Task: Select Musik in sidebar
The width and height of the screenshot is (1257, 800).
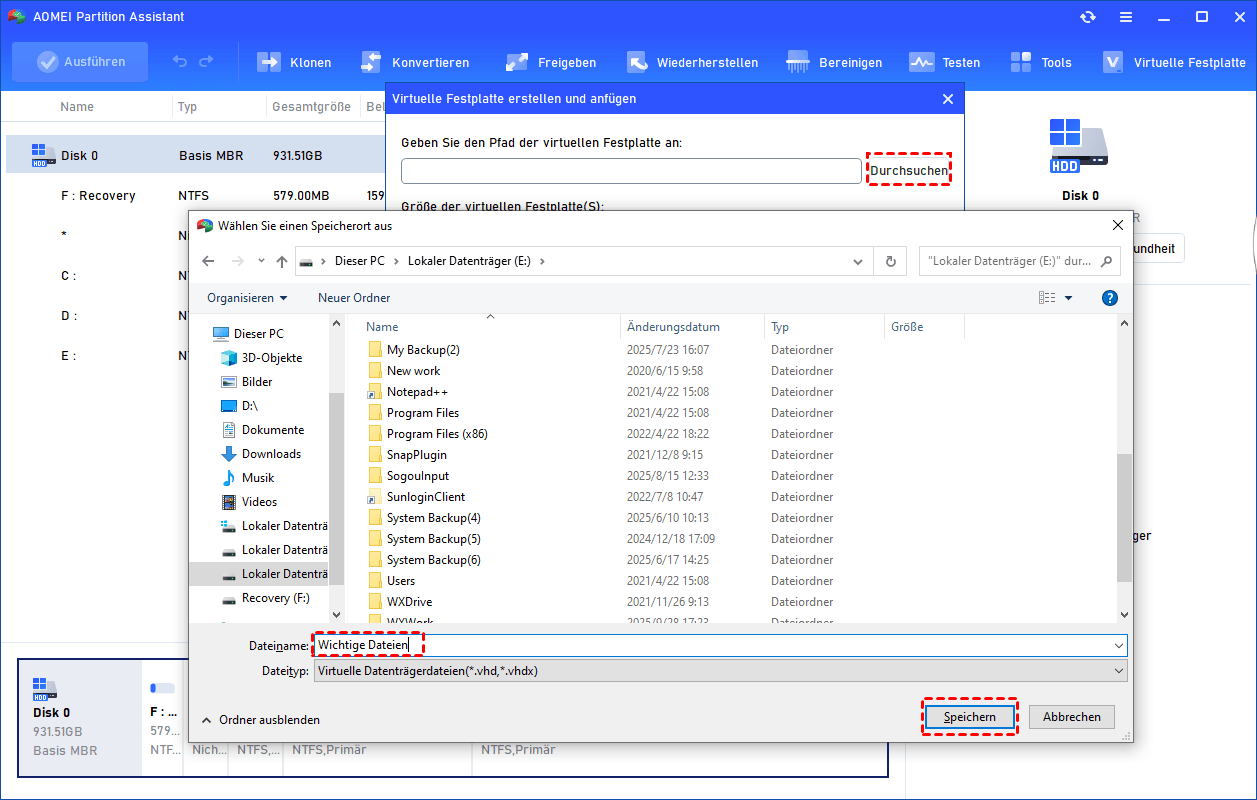Action: click(x=247, y=478)
